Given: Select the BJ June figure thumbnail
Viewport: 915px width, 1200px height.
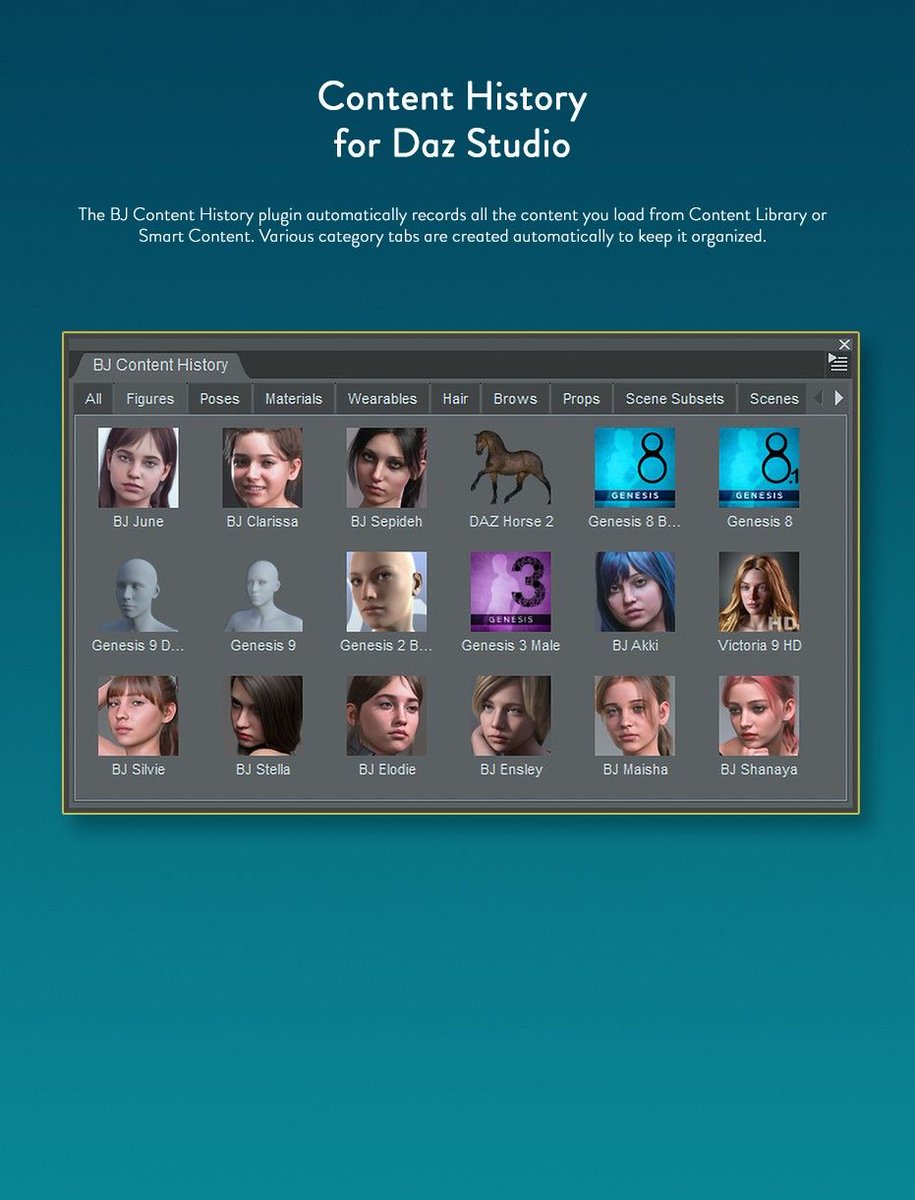Looking at the screenshot, I should point(138,468).
